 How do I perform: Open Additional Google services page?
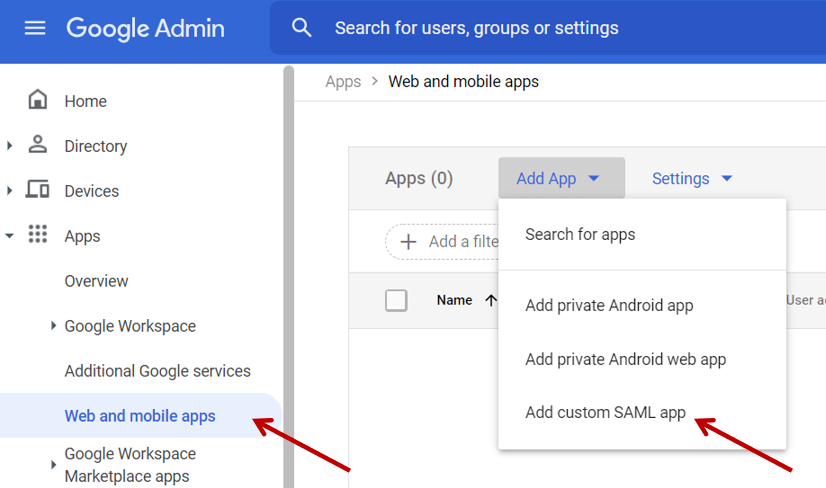pos(157,371)
